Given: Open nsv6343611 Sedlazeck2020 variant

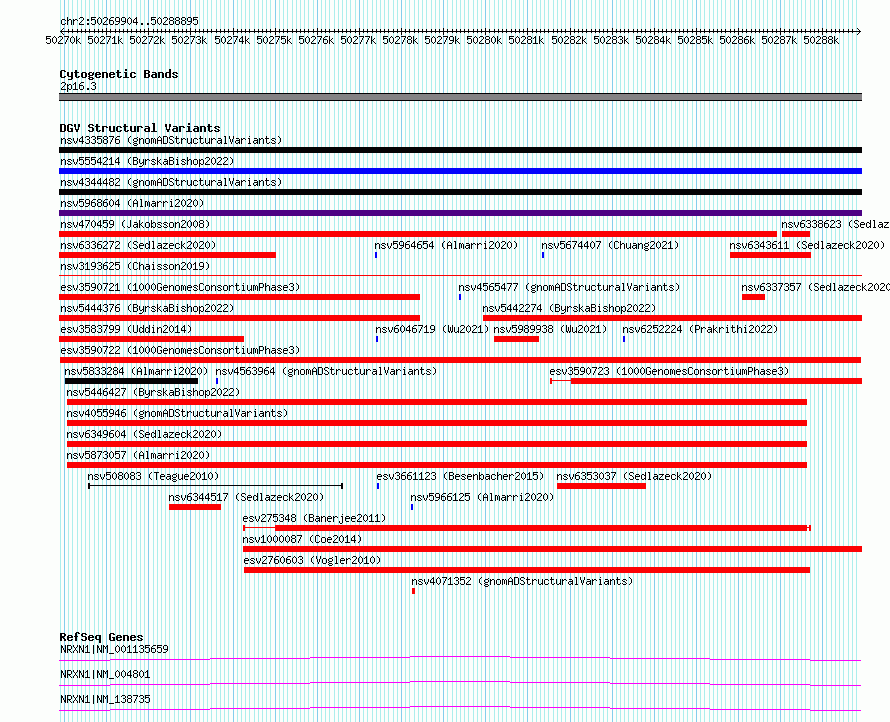Looking at the screenshot, I should pos(807,245).
